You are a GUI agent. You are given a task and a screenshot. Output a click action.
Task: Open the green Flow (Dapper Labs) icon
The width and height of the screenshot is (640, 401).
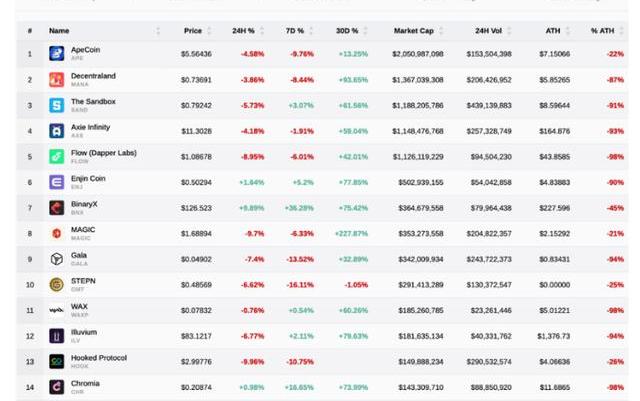(57, 157)
